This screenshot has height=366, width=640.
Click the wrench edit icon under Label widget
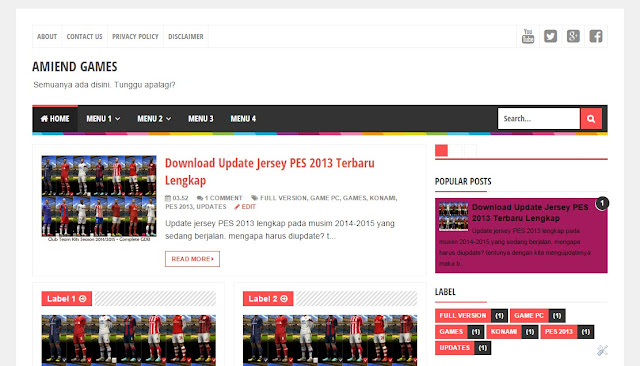(x=602, y=350)
